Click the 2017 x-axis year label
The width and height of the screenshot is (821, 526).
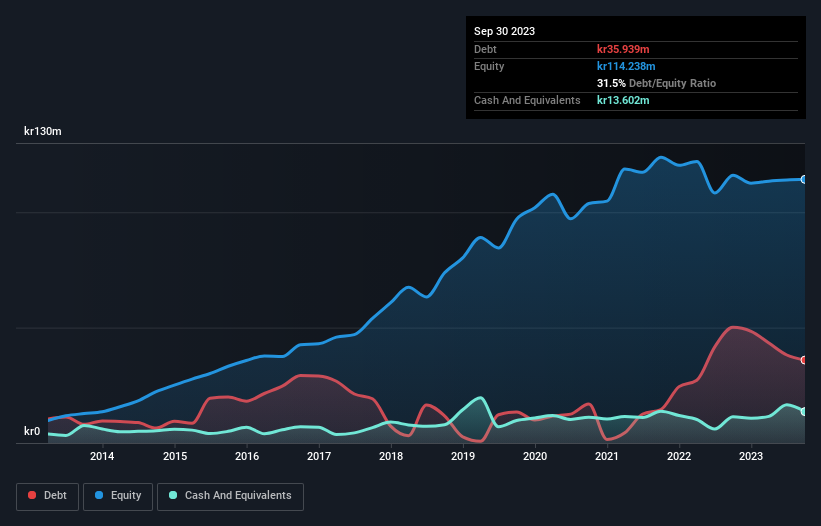319,456
